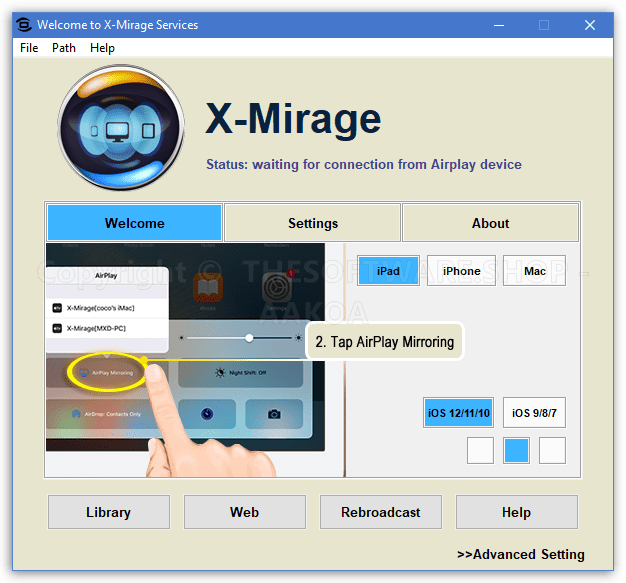Go to first tutorial step square
Viewport: 626px width, 583px height.
click(x=480, y=451)
